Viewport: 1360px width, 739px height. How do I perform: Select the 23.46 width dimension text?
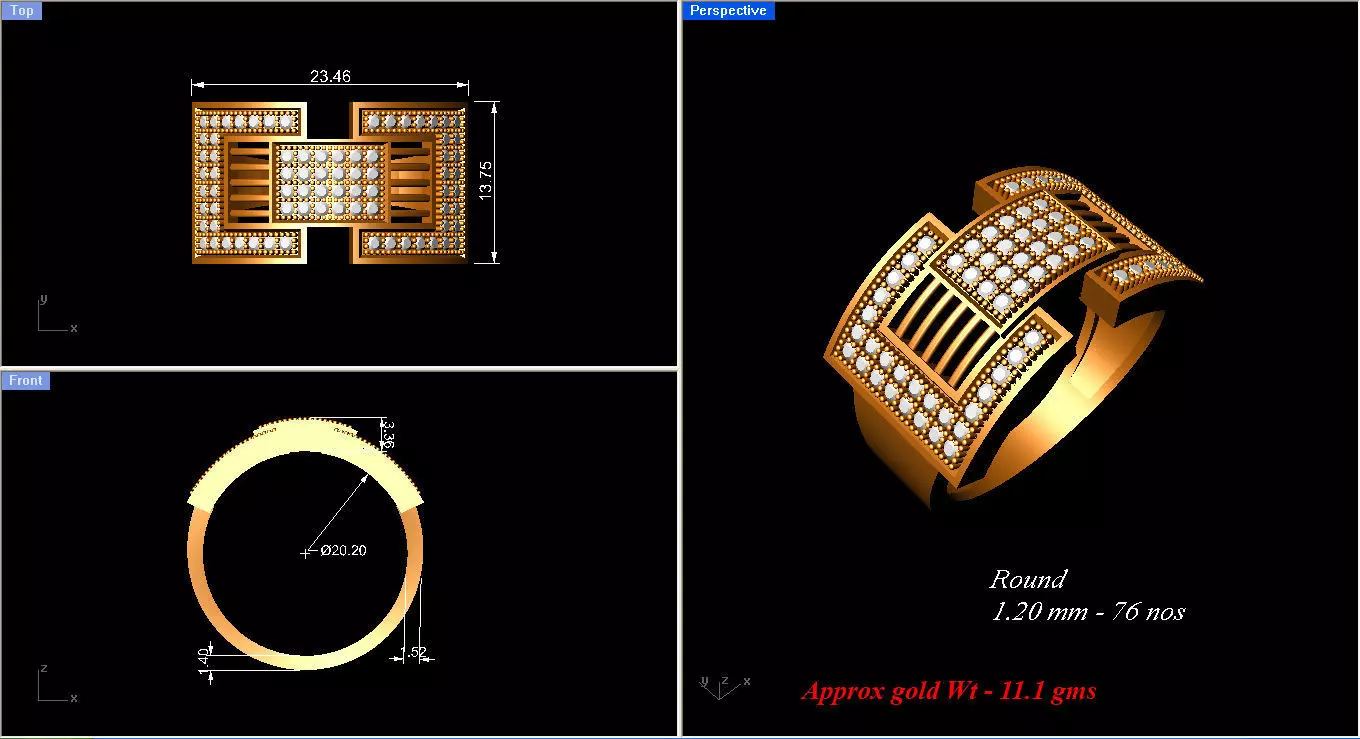(x=330, y=76)
